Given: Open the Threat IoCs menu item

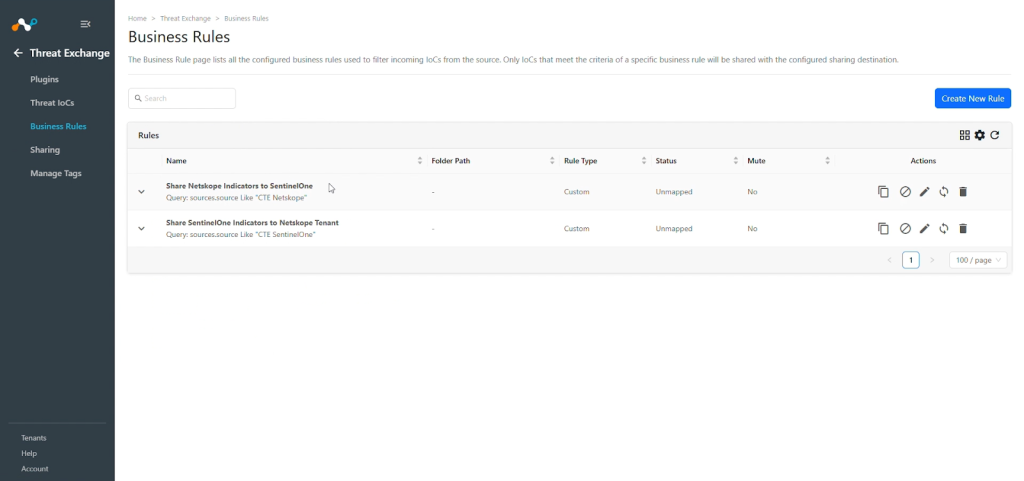Looking at the screenshot, I should 52,102.
